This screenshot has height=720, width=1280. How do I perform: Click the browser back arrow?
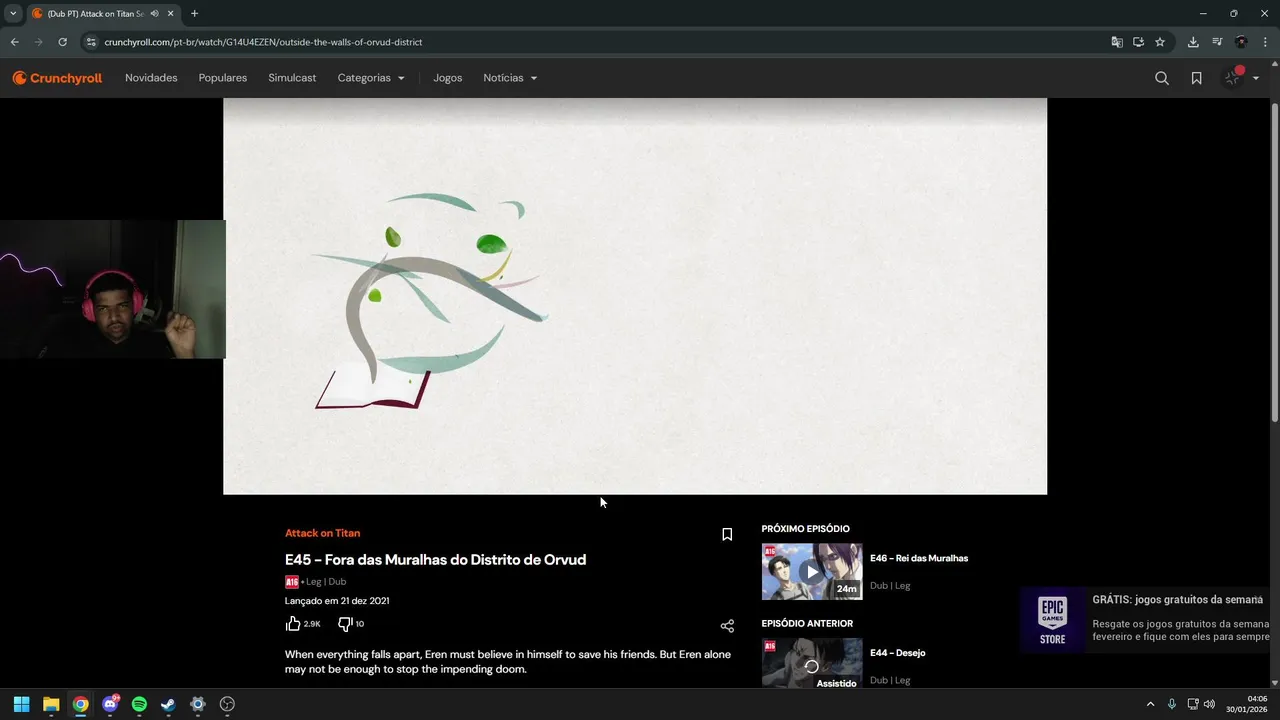pyautogui.click(x=14, y=42)
